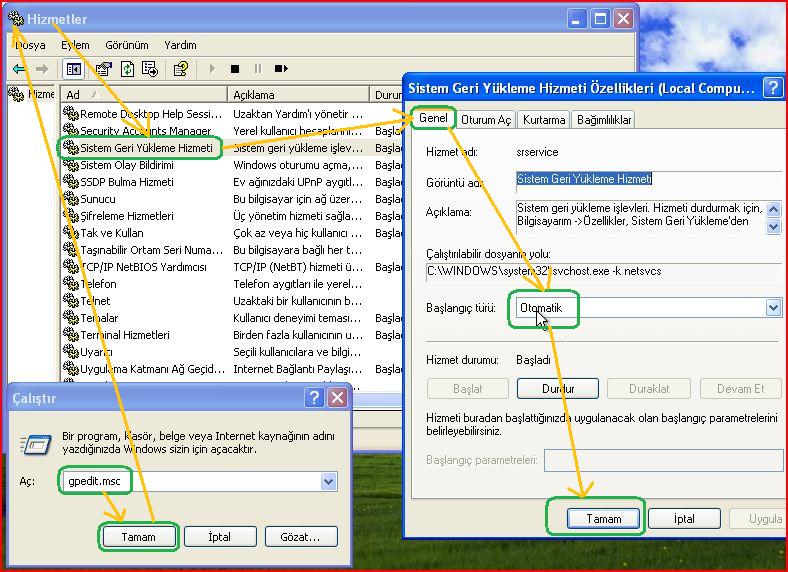Select the Telefon service row
The image size is (788, 572).
pyautogui.click(x=232, y=284)
